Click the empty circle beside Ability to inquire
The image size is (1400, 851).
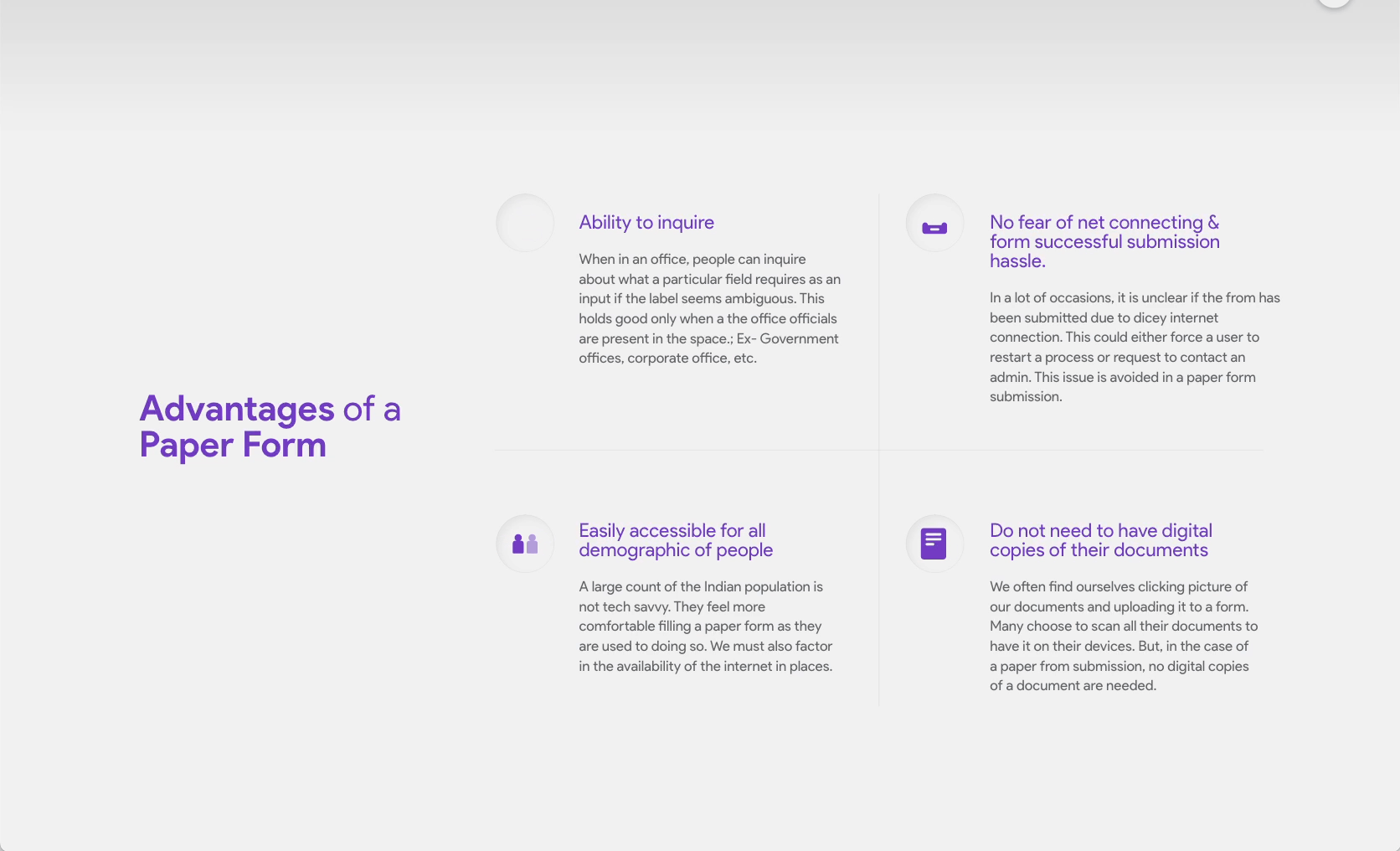click(x=525, y=223)
